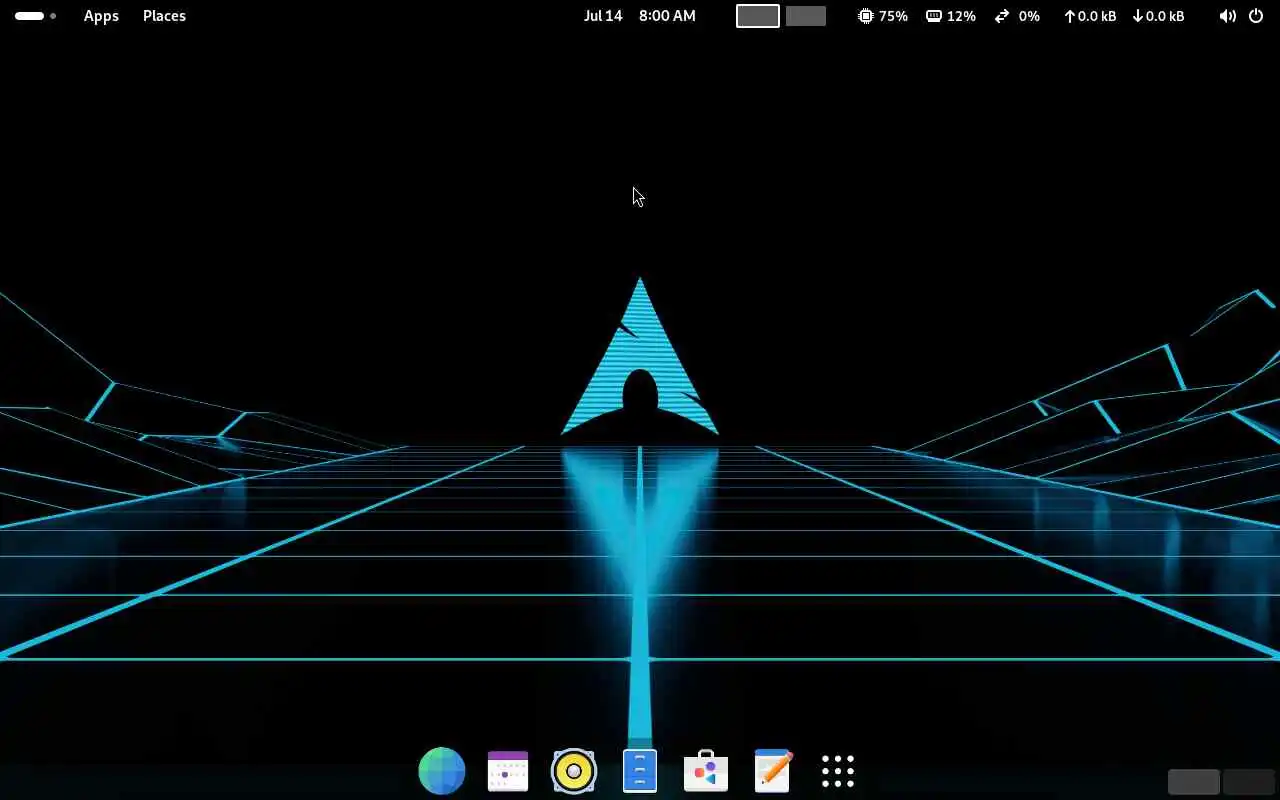
Task: Open the Text Editor notepad-and-pencil icon
Action: click(772, 771)
